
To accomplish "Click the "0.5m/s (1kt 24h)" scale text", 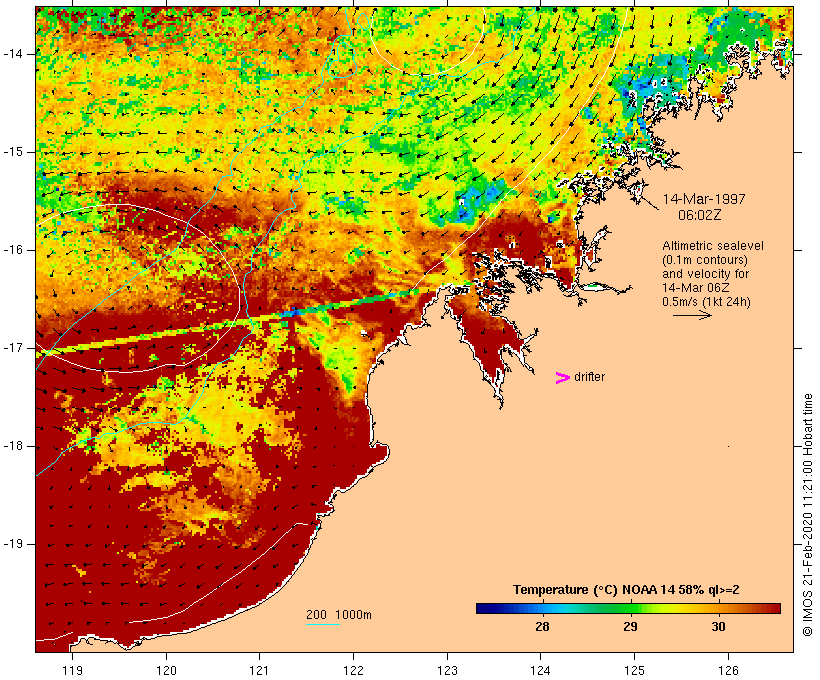I will click(706, 302).
